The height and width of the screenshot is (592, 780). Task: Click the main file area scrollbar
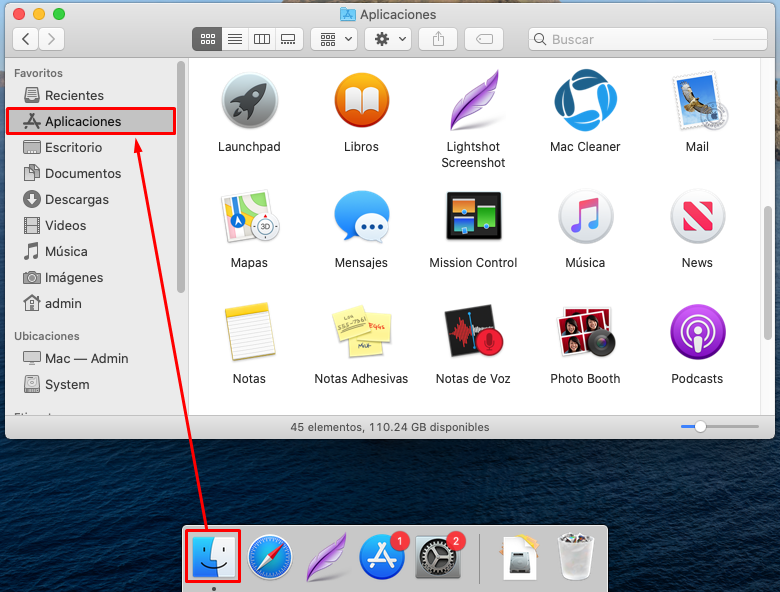click(x=768, y=273)
